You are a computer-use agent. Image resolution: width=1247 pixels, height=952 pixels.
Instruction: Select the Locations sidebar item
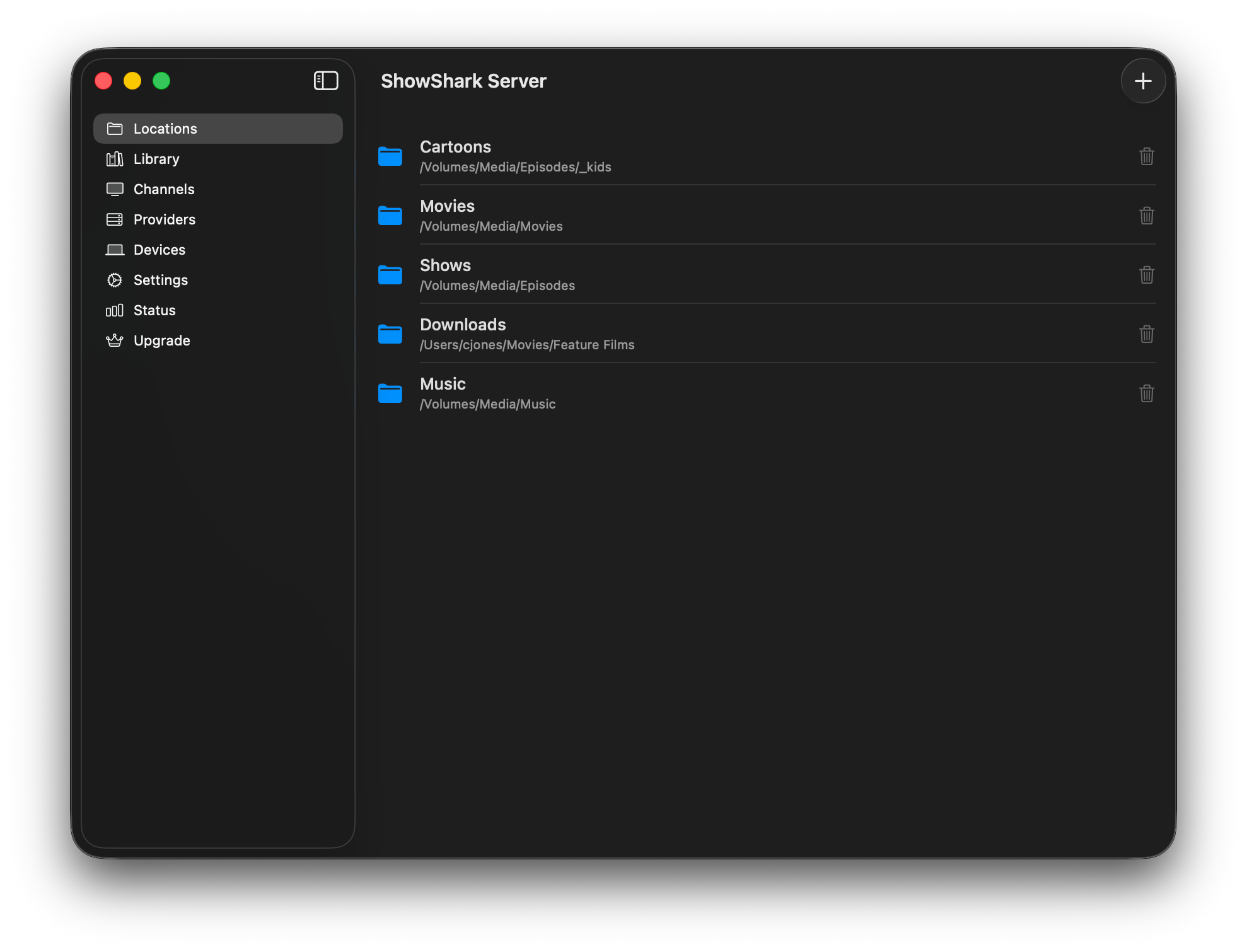tap(165, 129)
